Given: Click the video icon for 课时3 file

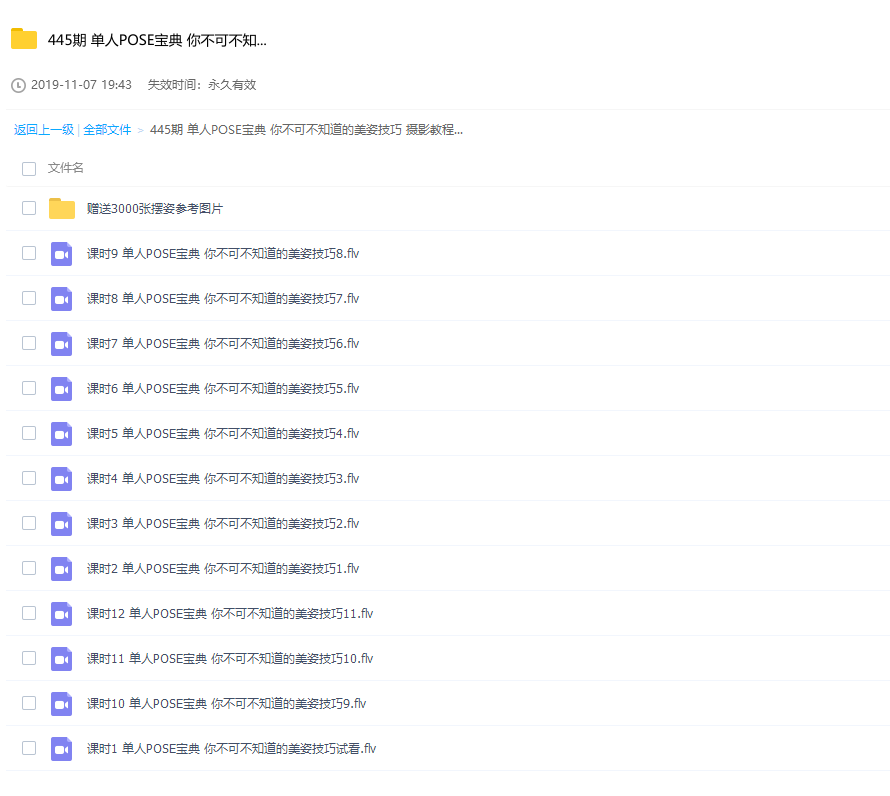Looking at the screenshot, I should pos(62,524).
